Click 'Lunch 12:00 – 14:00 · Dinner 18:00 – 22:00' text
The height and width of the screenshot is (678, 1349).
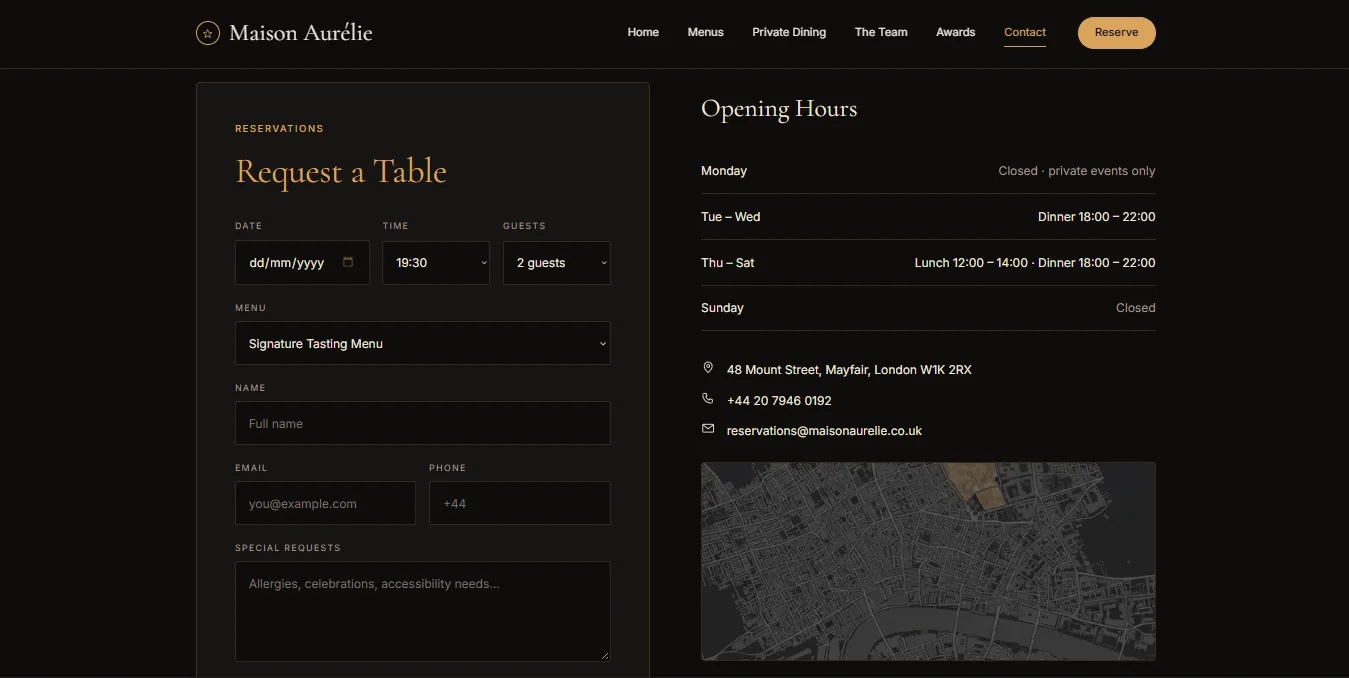click(x=1035, y=263)
